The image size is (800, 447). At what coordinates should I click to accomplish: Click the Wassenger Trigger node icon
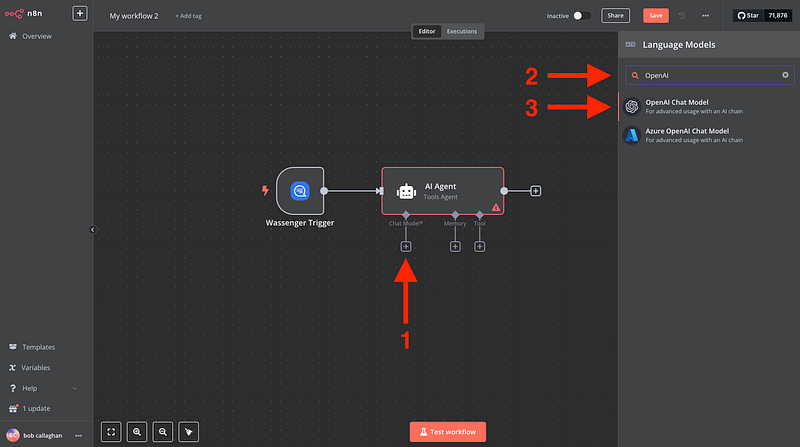click(x=299, y=190)
